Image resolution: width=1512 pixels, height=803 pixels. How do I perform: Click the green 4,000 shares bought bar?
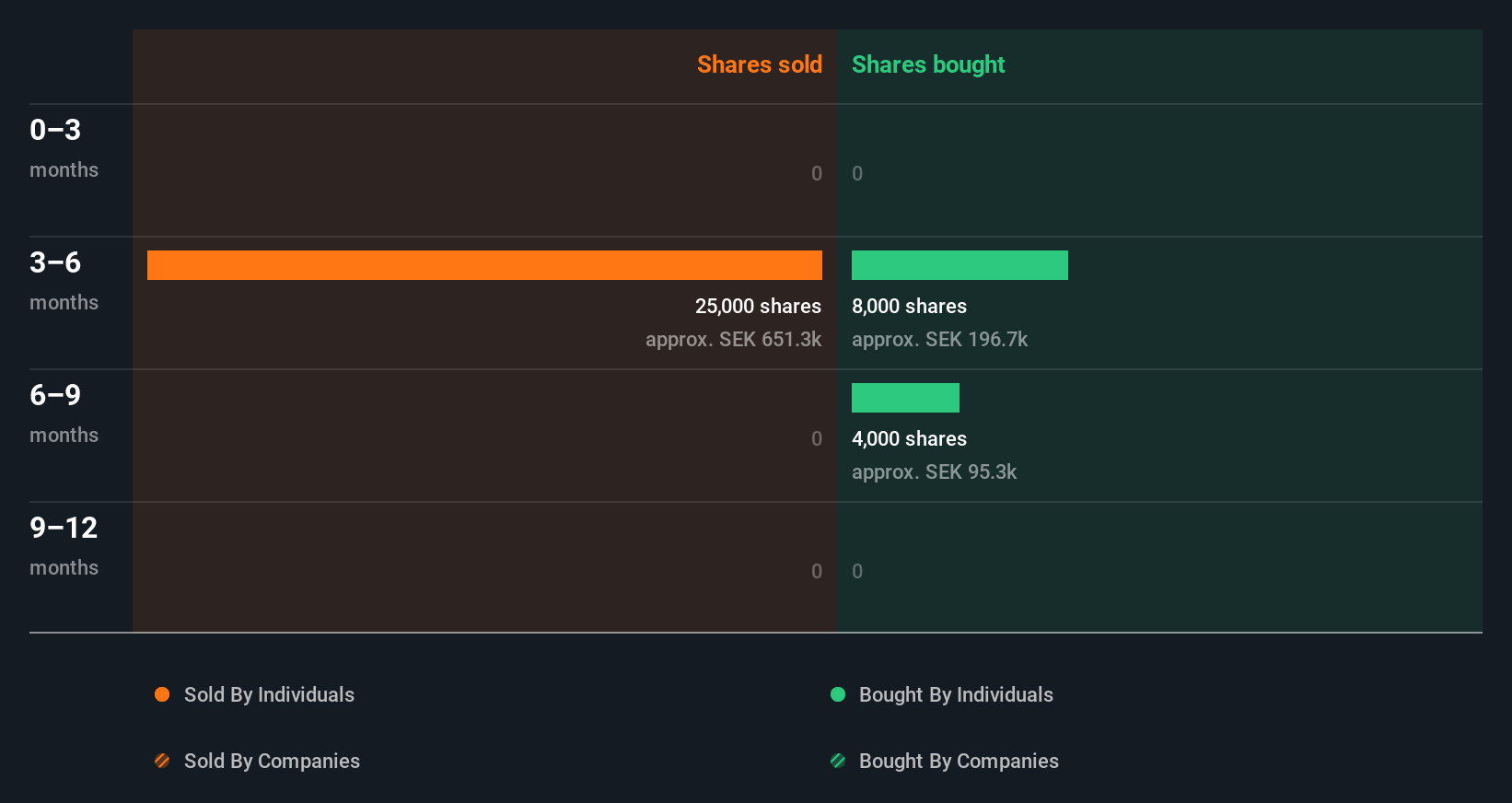[905, 398]
